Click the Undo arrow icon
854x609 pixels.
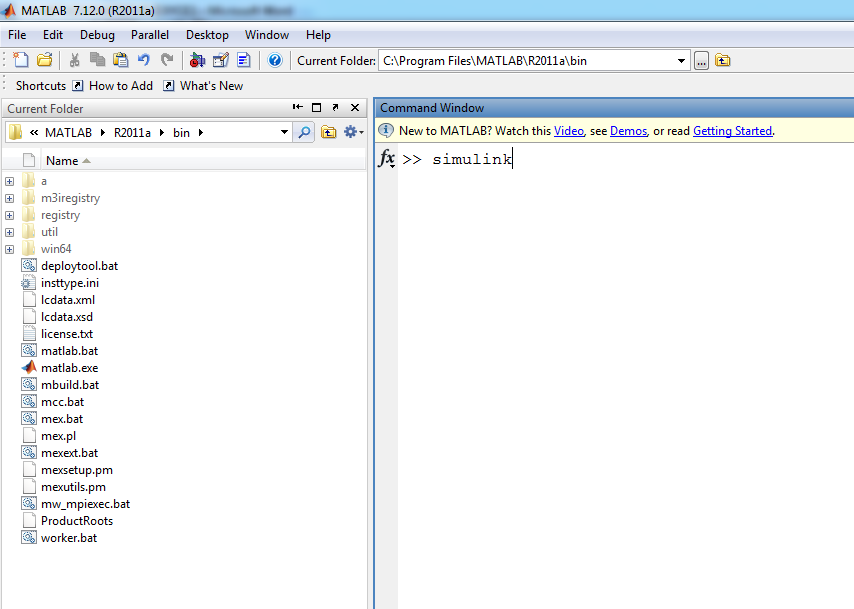[144, 60]
